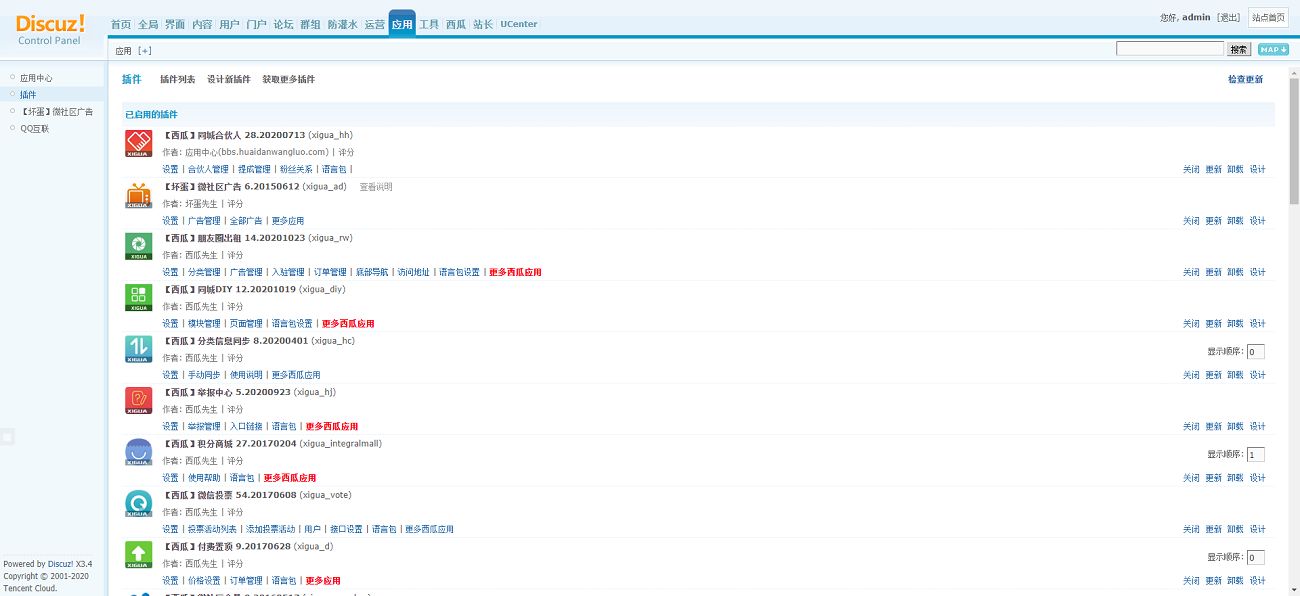Screen dimensions: 1300x596
Task: Open 手动同步 for 分类信息同步
Action: coord(204,376)
